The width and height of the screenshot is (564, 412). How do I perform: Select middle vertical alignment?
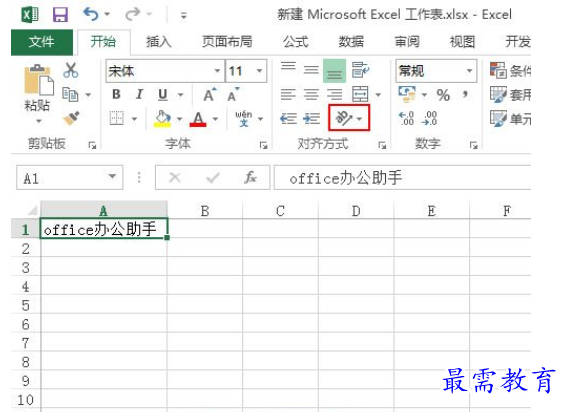(311, 69)
